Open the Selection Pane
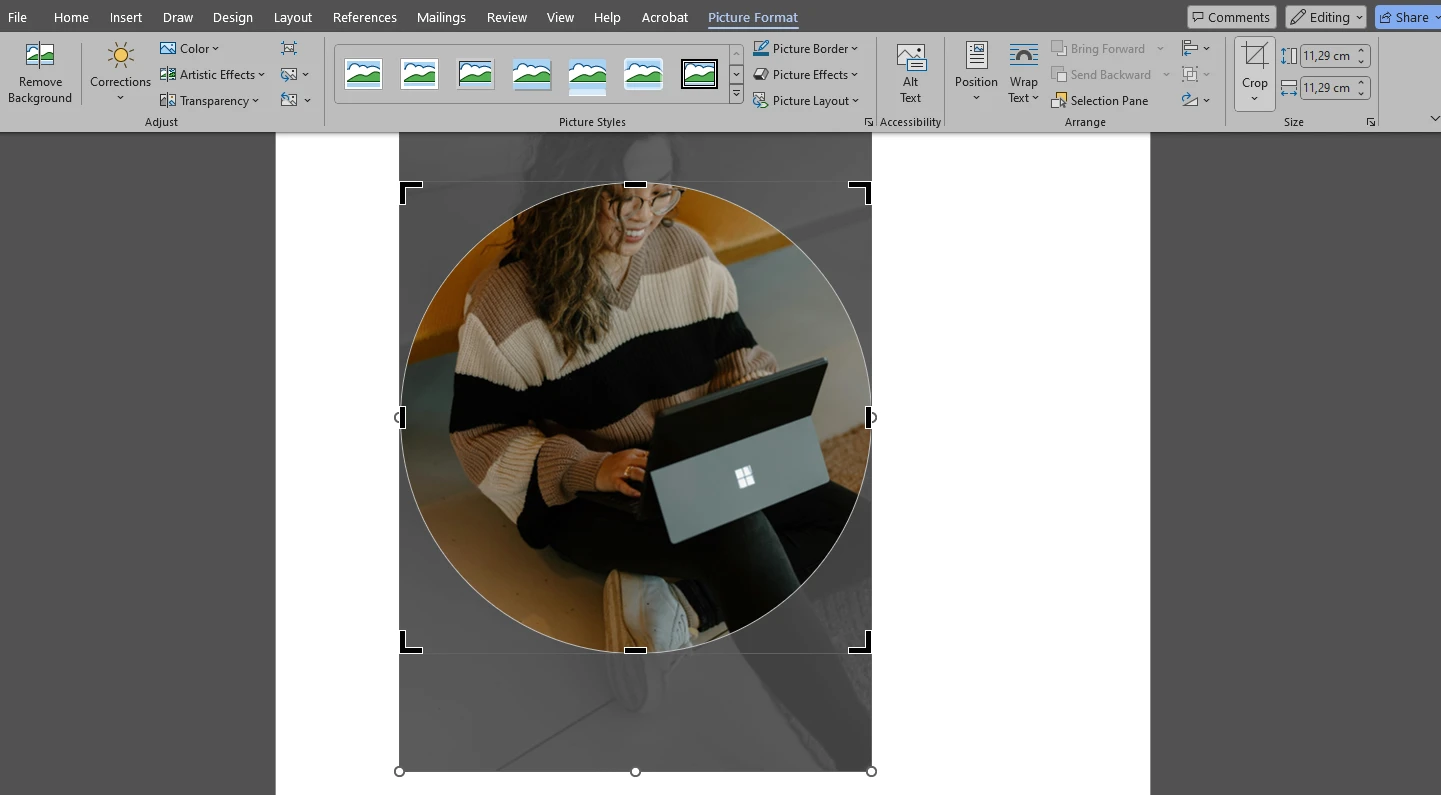Screen dimensions: 1441x795 point(1100,100)
